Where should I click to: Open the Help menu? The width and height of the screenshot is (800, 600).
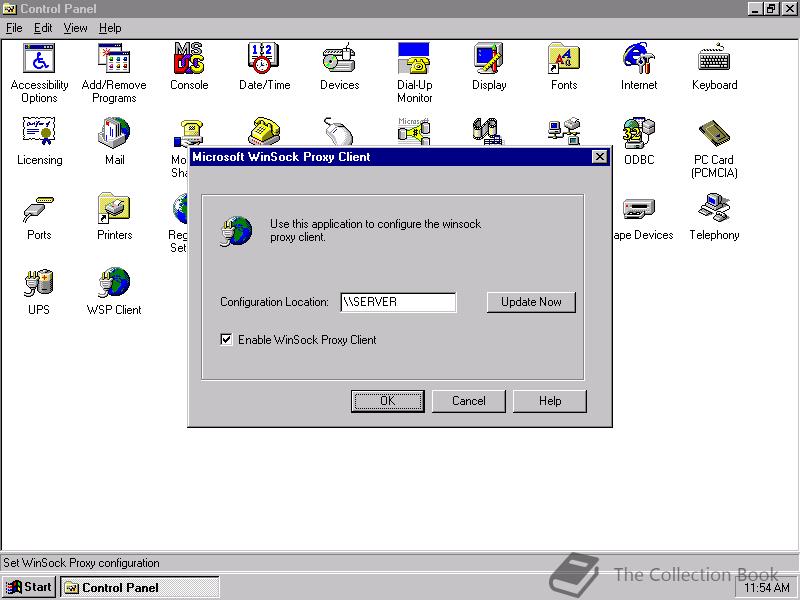[x=110, y=28]
